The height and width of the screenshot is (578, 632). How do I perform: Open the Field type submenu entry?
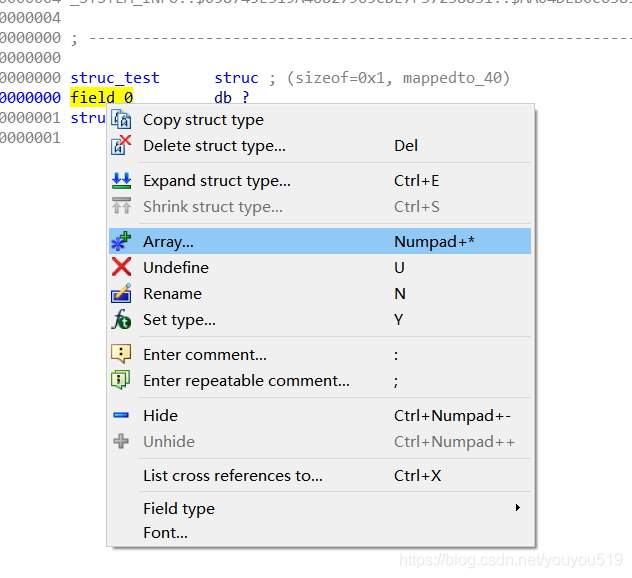pos(320,508)
